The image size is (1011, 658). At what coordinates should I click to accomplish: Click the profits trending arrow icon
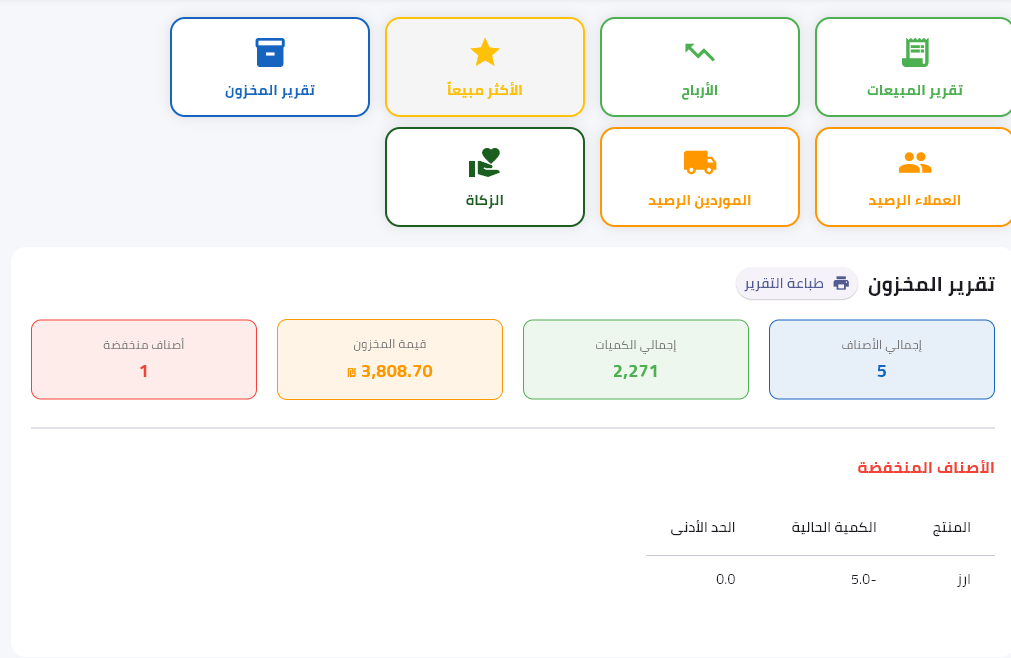(699, 52)
